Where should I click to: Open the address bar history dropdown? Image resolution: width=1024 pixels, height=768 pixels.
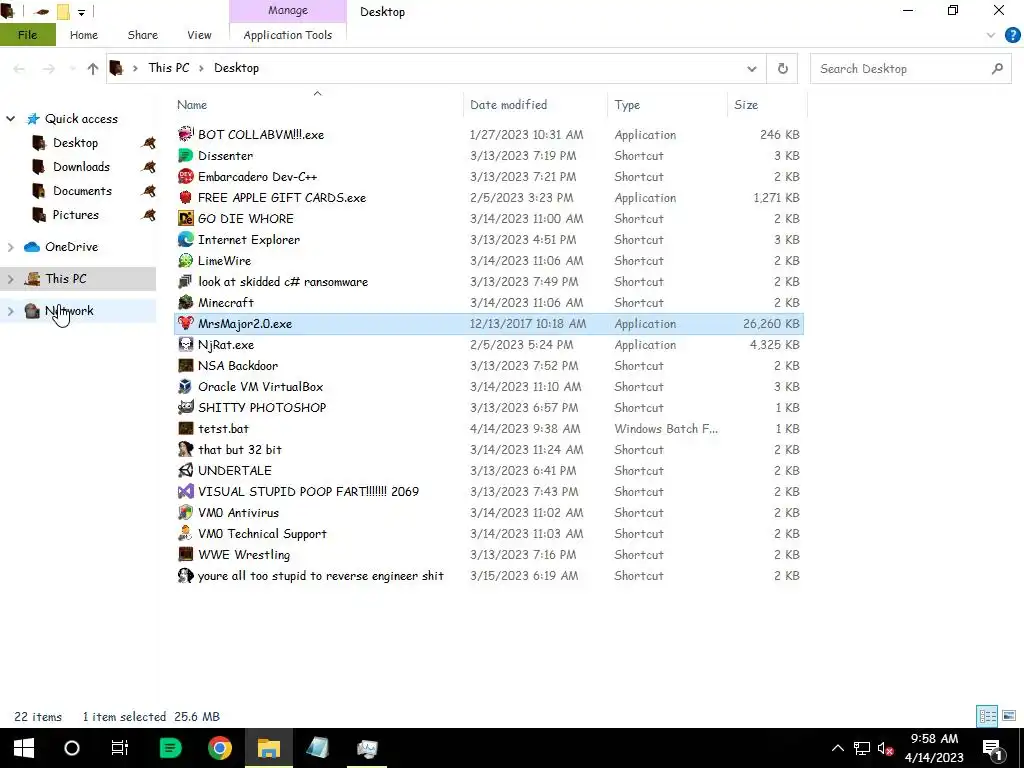pyautogui.click(x=752, y=69)
